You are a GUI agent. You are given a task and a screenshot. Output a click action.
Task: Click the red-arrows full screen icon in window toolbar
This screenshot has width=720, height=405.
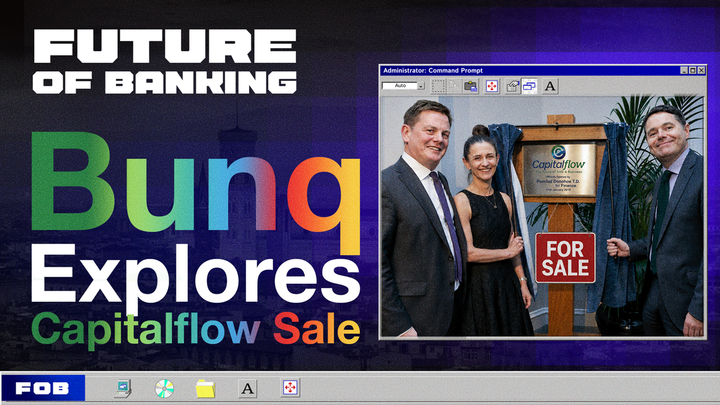(492, 86)
